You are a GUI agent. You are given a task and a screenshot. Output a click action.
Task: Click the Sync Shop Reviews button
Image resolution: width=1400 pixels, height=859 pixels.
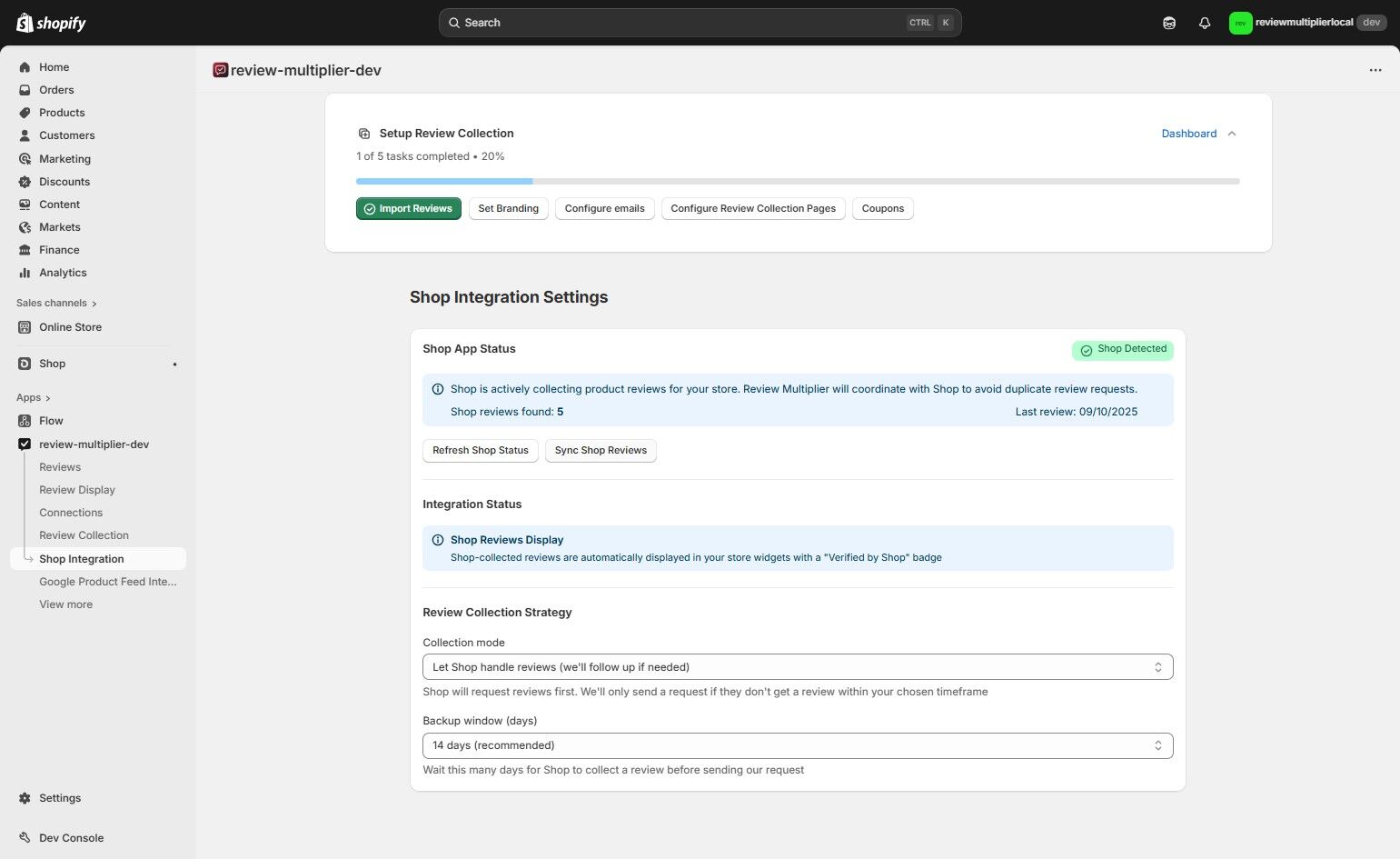tap(600, 450)
